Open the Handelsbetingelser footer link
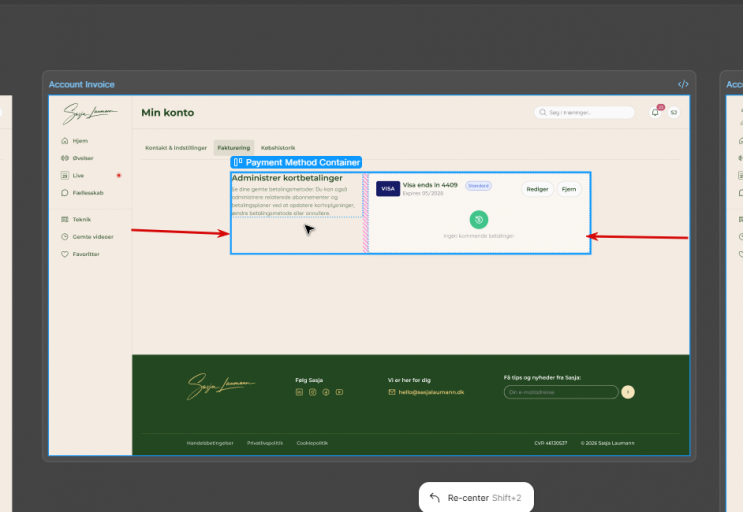The width and height of the screenshot is (743, 512). pyautogui.click(x=210, y=443)
